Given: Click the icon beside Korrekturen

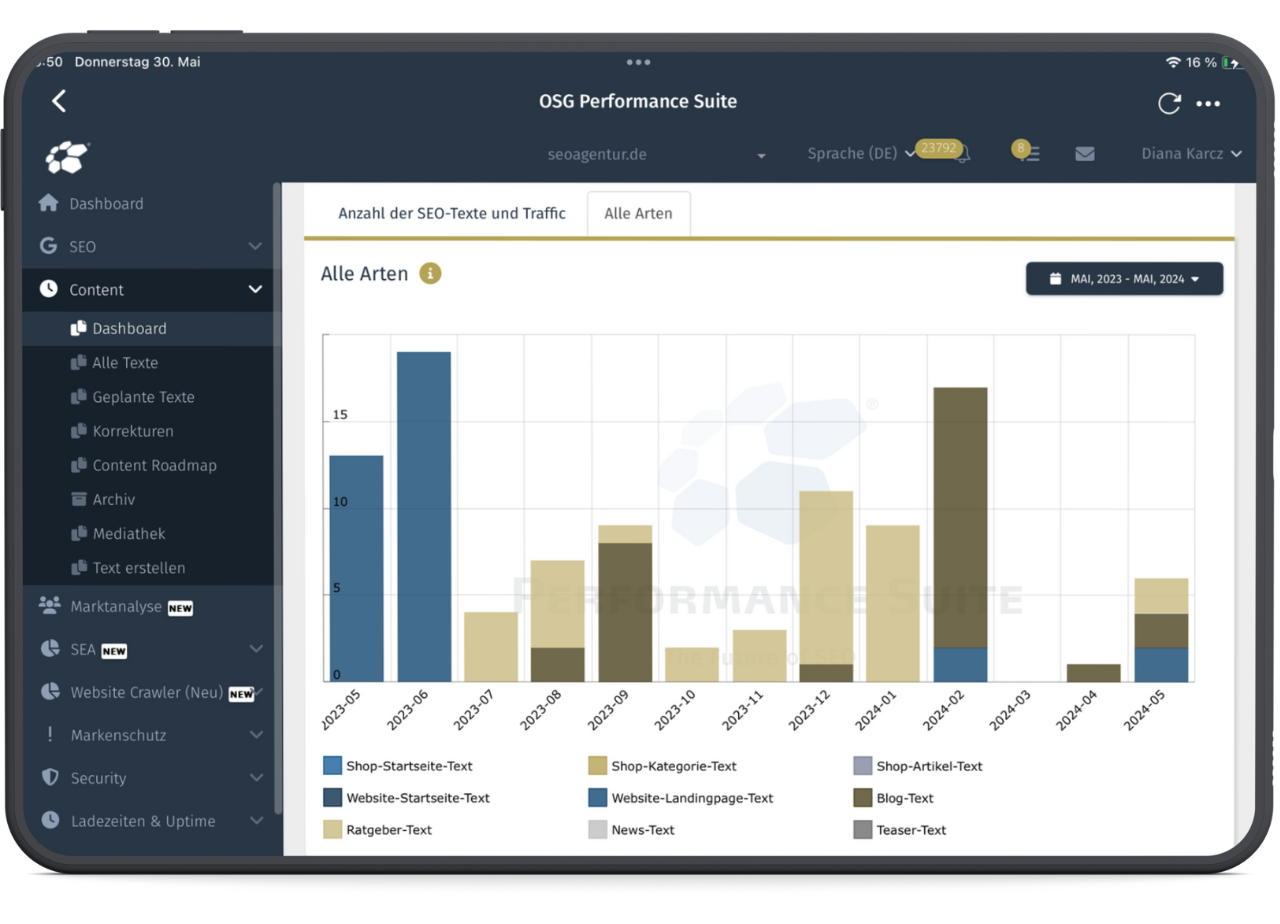Looking at the screenshot, I should [78, 431].
